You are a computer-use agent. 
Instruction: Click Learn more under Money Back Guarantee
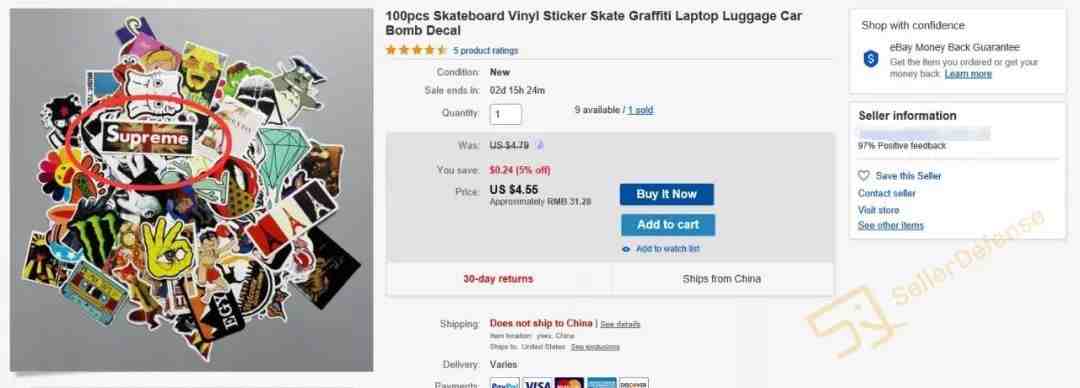[x=968, y=74]
